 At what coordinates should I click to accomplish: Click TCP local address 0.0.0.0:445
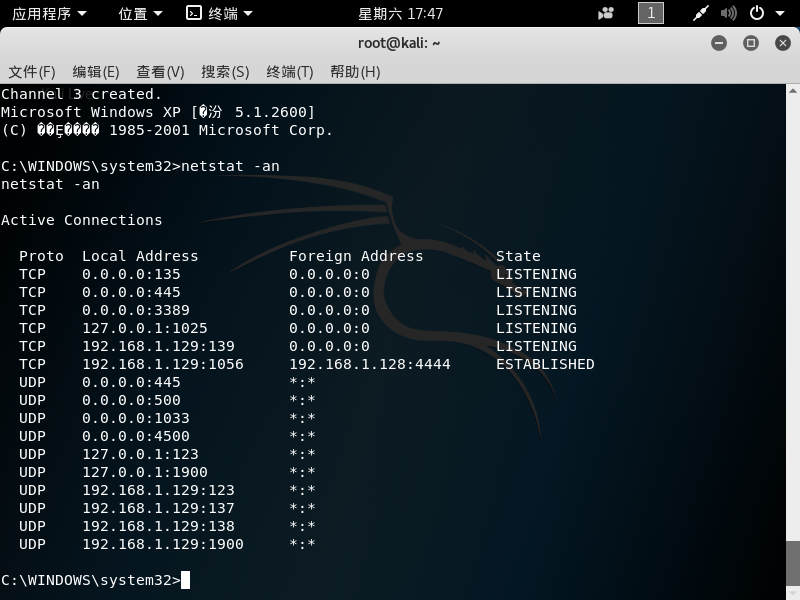click(x=131, y=292)
